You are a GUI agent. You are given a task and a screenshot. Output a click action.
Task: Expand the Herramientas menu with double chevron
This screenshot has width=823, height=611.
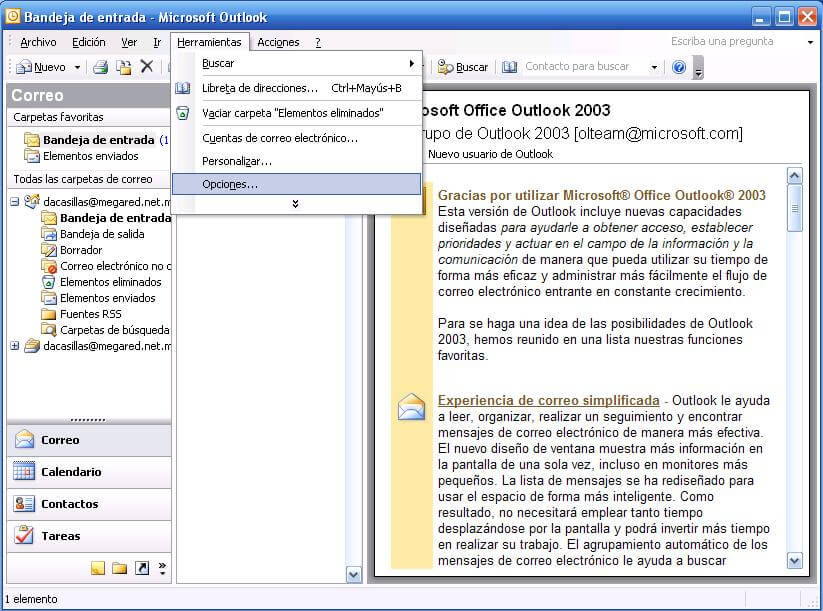[296, 204]
